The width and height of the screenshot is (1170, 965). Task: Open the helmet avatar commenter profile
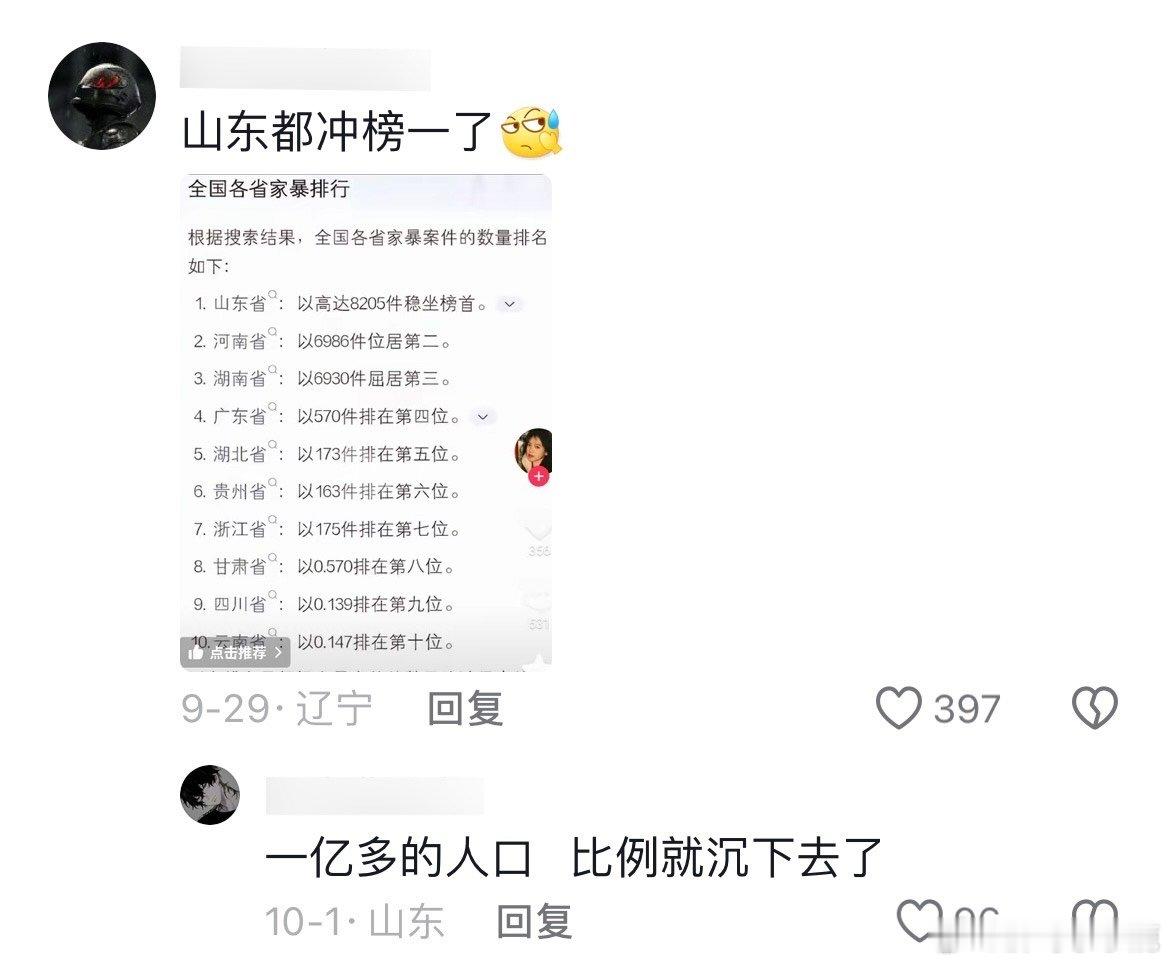pos(101,96)
